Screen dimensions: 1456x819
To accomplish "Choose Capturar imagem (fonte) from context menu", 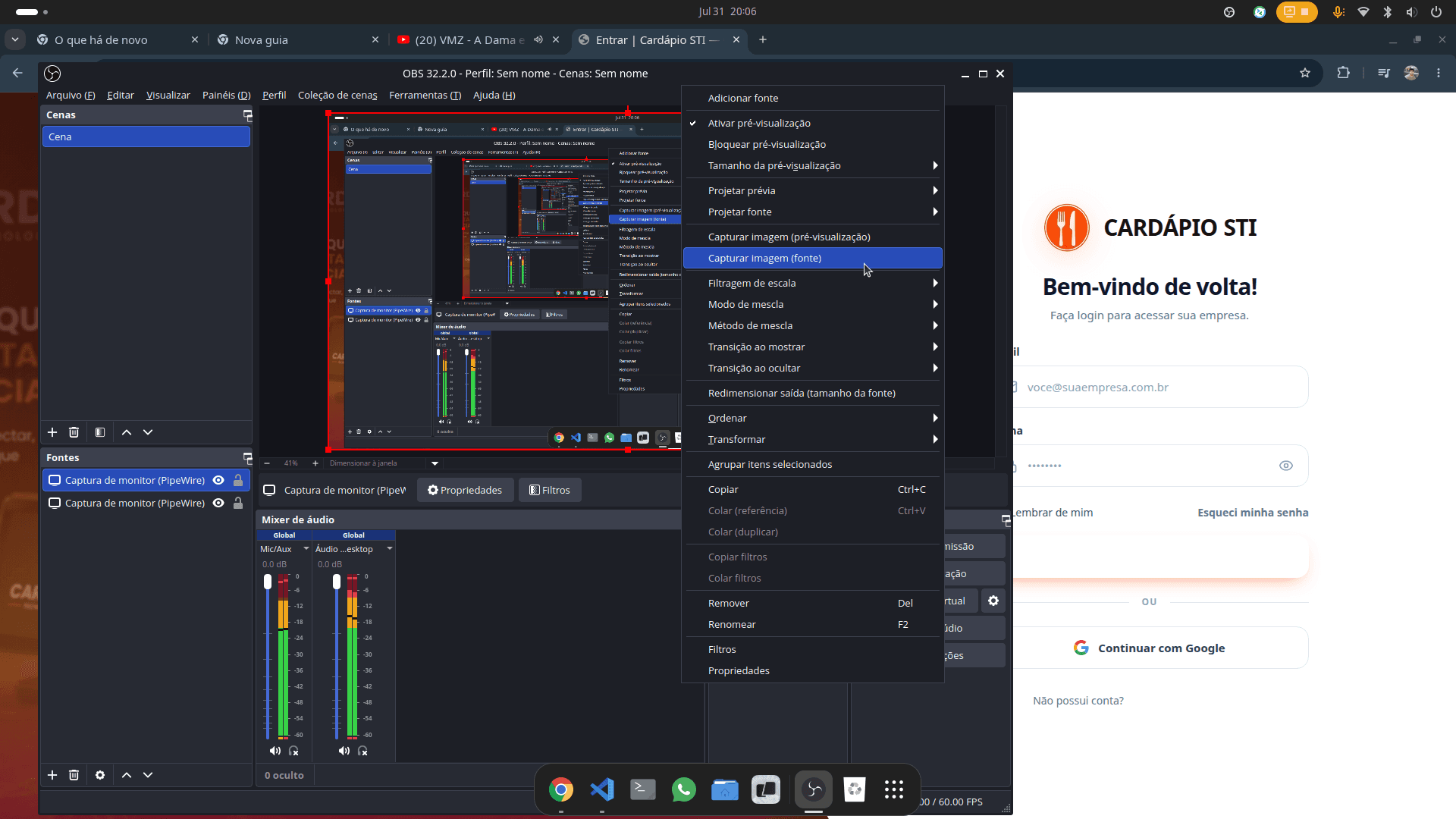I will (x=813, y=258).
